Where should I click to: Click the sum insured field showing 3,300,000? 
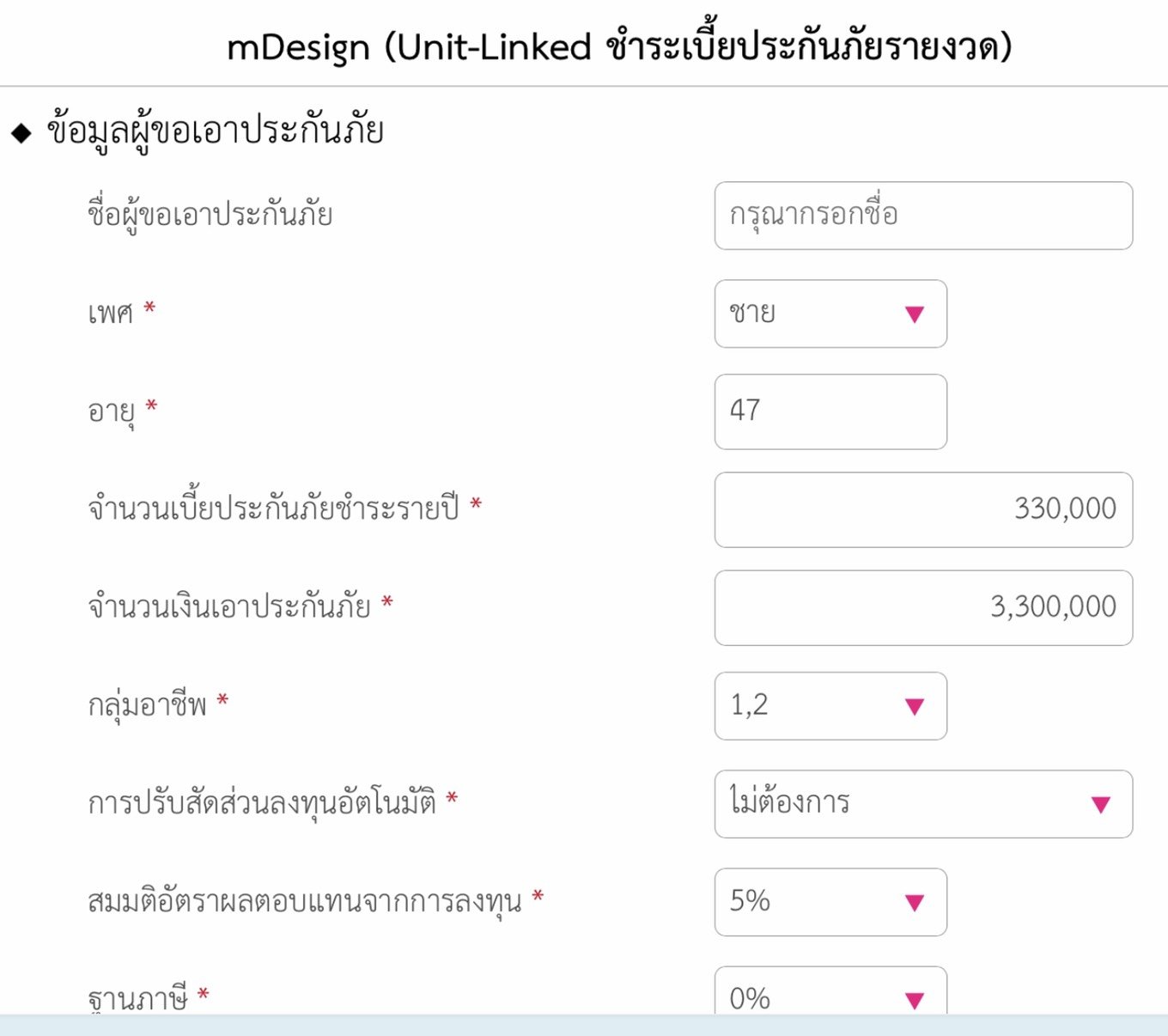(x=922, y=608)
